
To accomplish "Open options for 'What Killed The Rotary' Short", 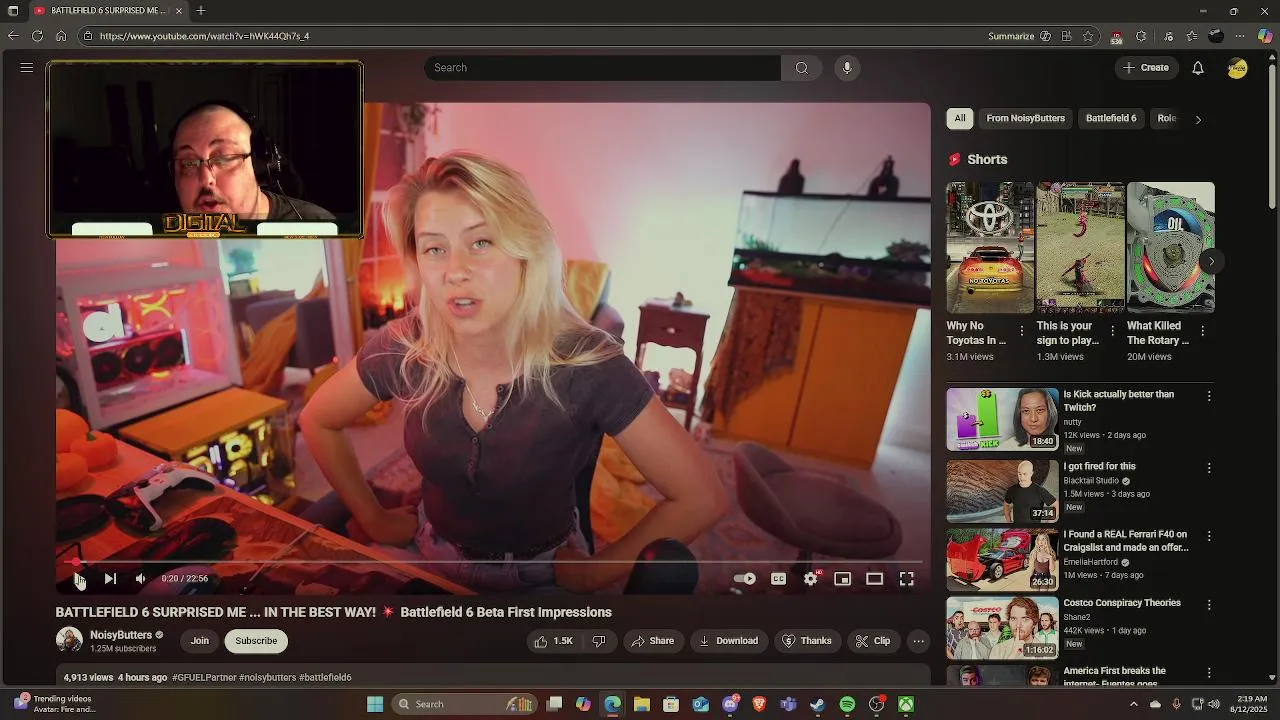I will (1202, 331).
